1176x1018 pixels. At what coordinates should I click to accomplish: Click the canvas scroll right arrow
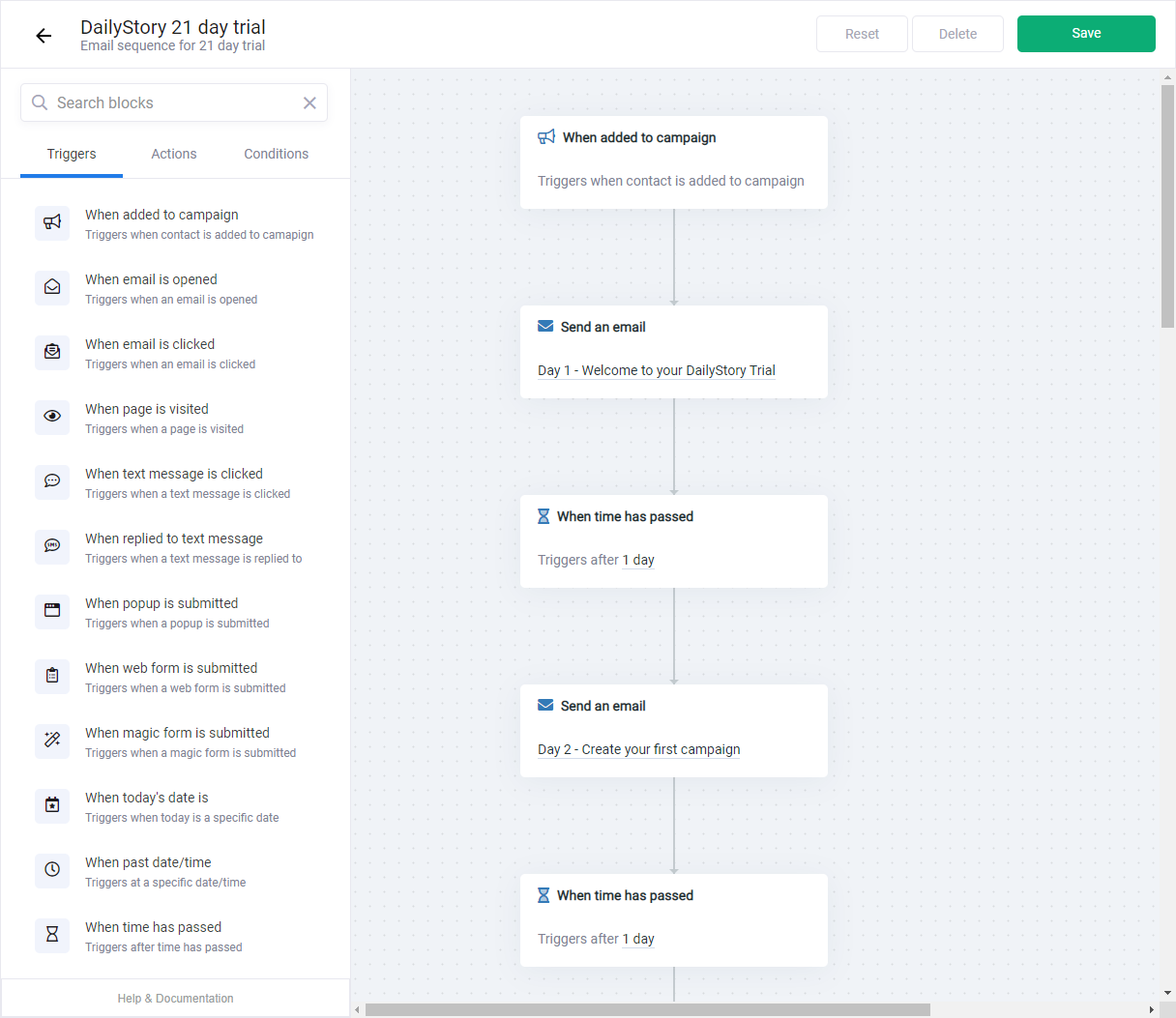coord(1151,1010)
